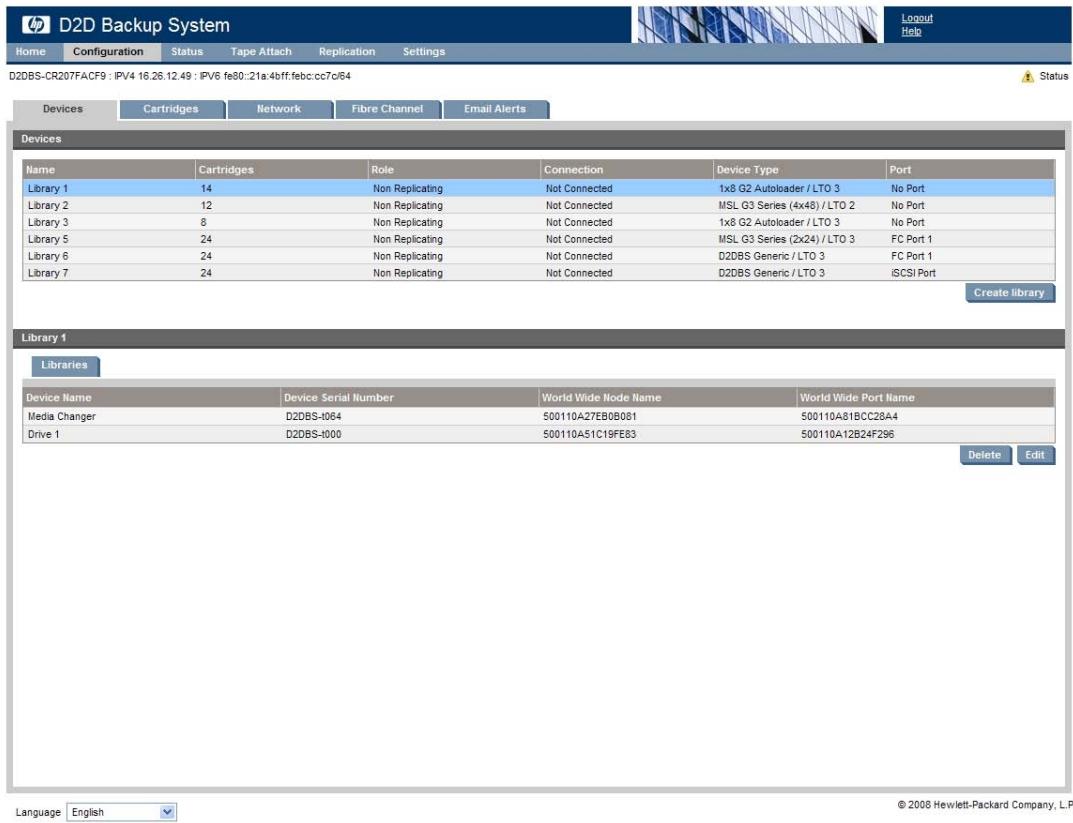1073x823 pixels.
Task: Select the Library 2 row
Action: 539,205
